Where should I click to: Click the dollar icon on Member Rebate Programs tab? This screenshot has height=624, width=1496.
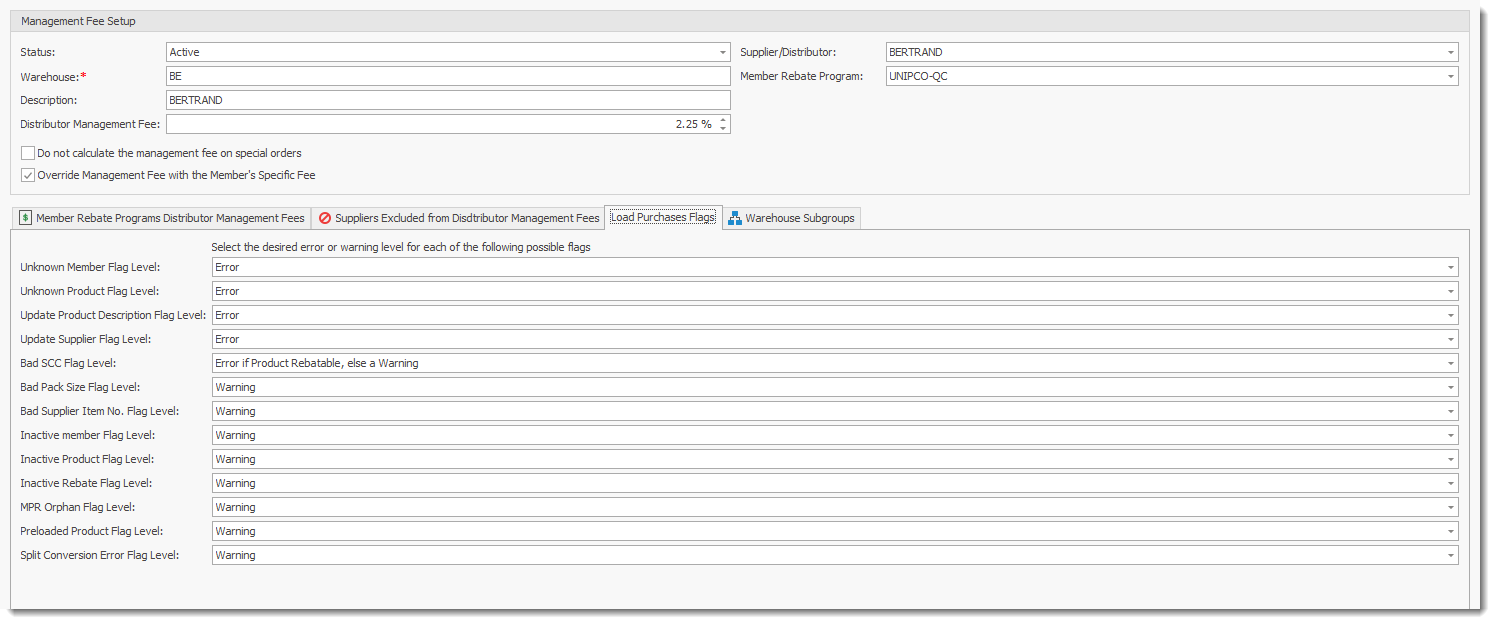25,218
